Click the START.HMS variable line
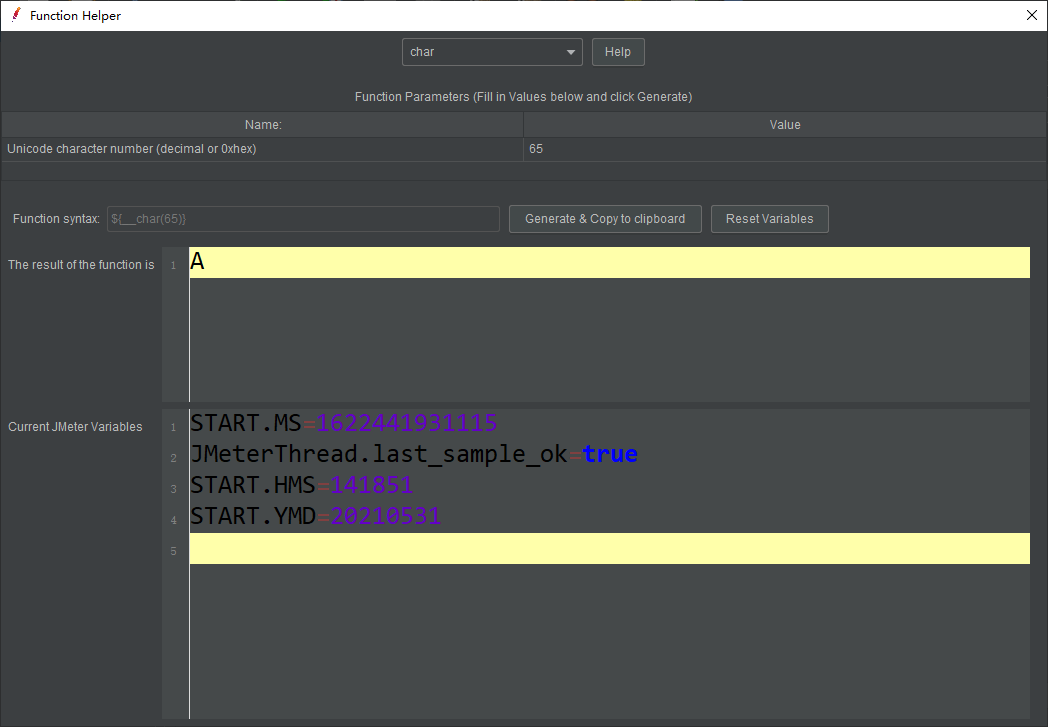Viewport: 1048px width, 727px height. (610, 485)
